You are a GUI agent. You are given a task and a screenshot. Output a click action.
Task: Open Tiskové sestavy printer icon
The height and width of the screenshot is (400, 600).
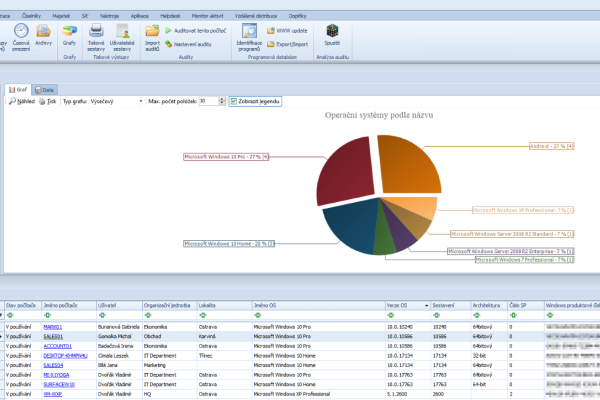[96, 31]
